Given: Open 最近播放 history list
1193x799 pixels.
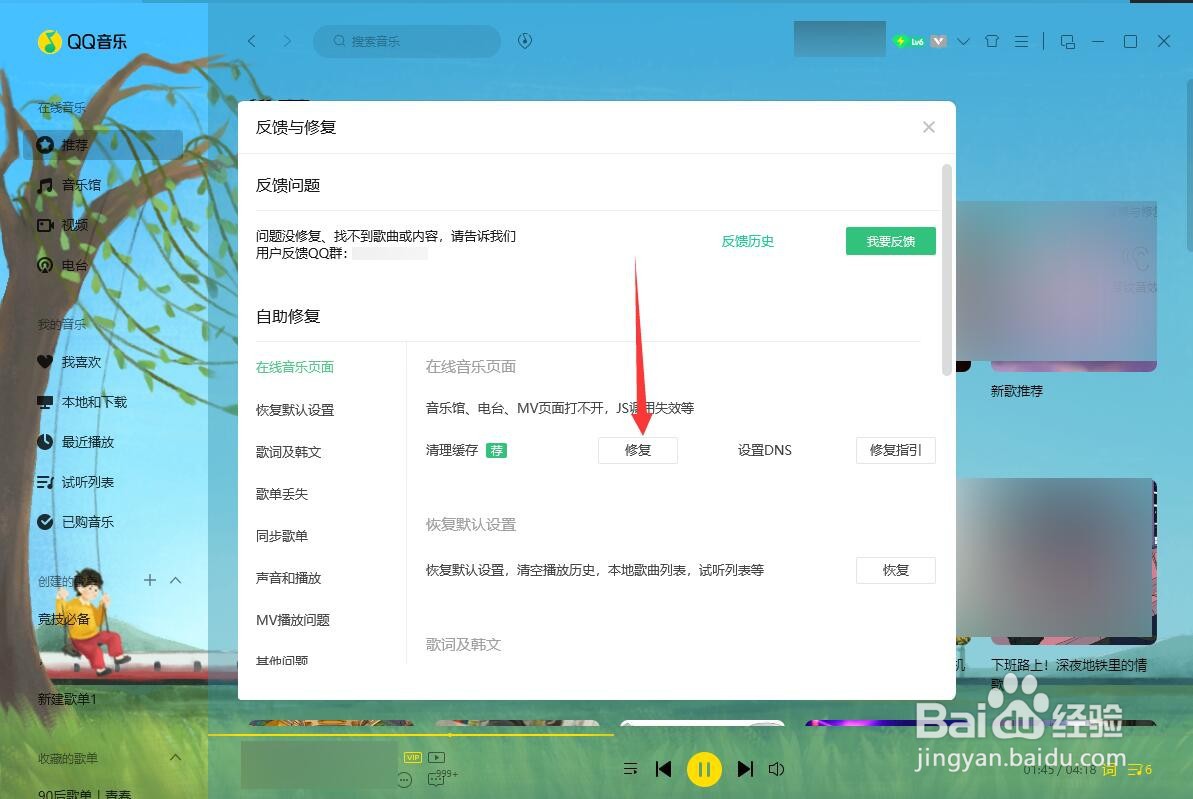Looking at the screenshot, I should [45, 442].
